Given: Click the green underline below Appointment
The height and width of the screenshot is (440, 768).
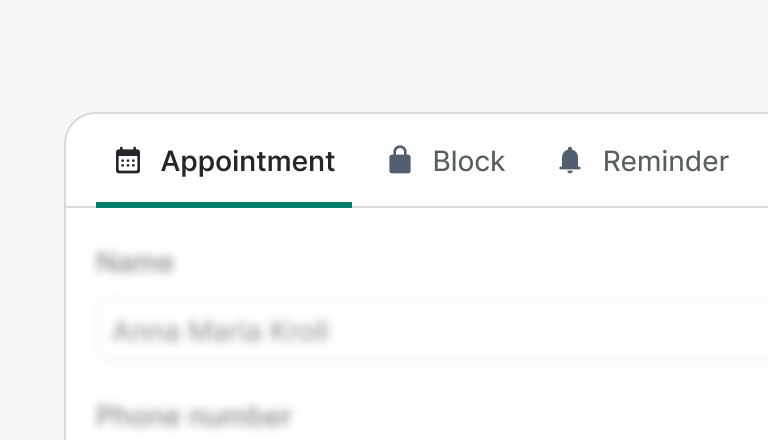Looking at the screenshot, I should pyautogui.click(x=224, y=204).
